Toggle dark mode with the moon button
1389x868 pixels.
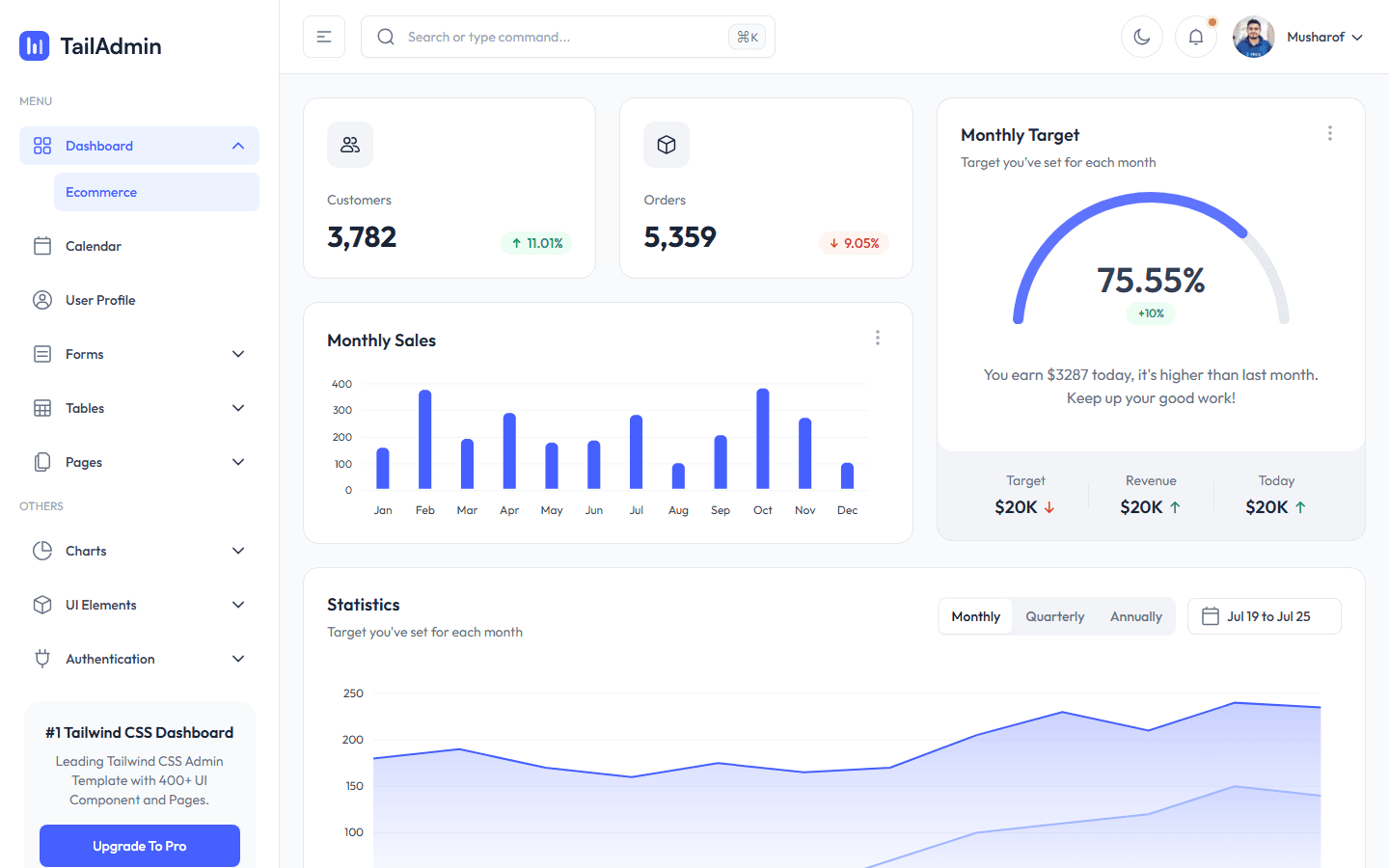(1142, 37)
